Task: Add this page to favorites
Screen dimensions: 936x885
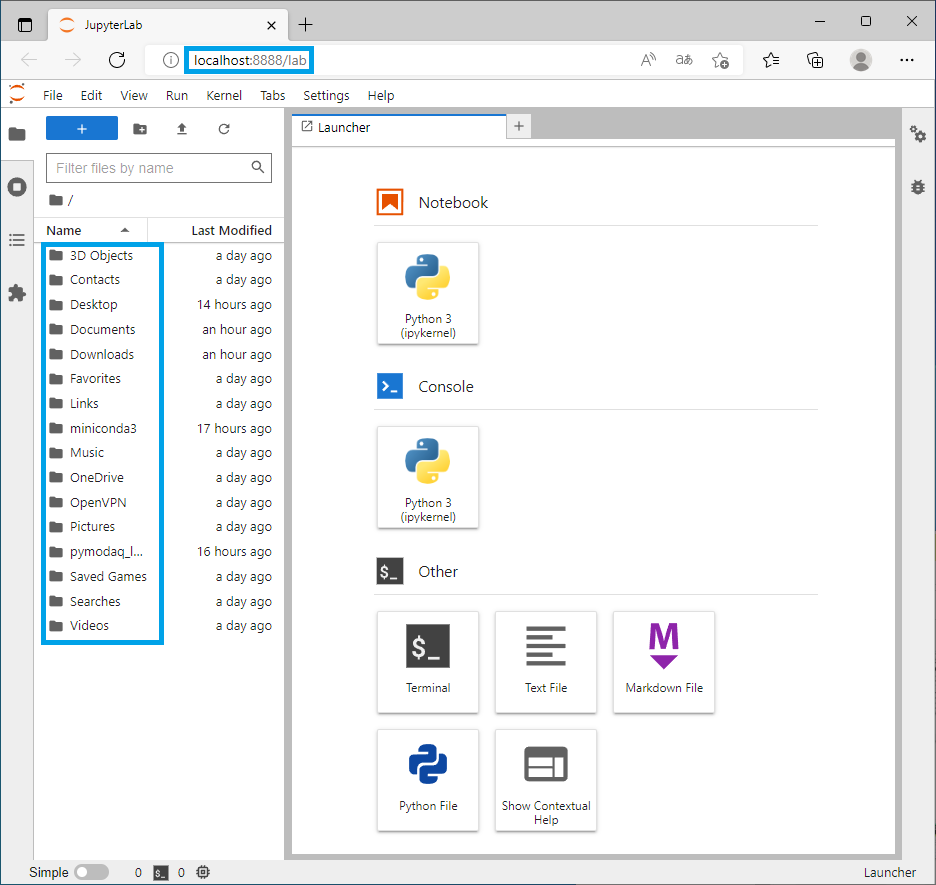Action: (x=721, y=60)
